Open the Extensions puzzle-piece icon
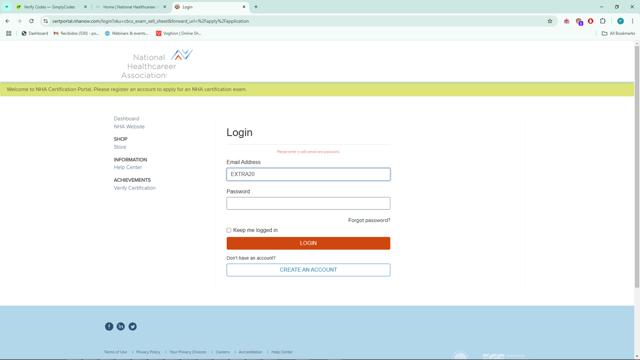 (x=603, y=21)
